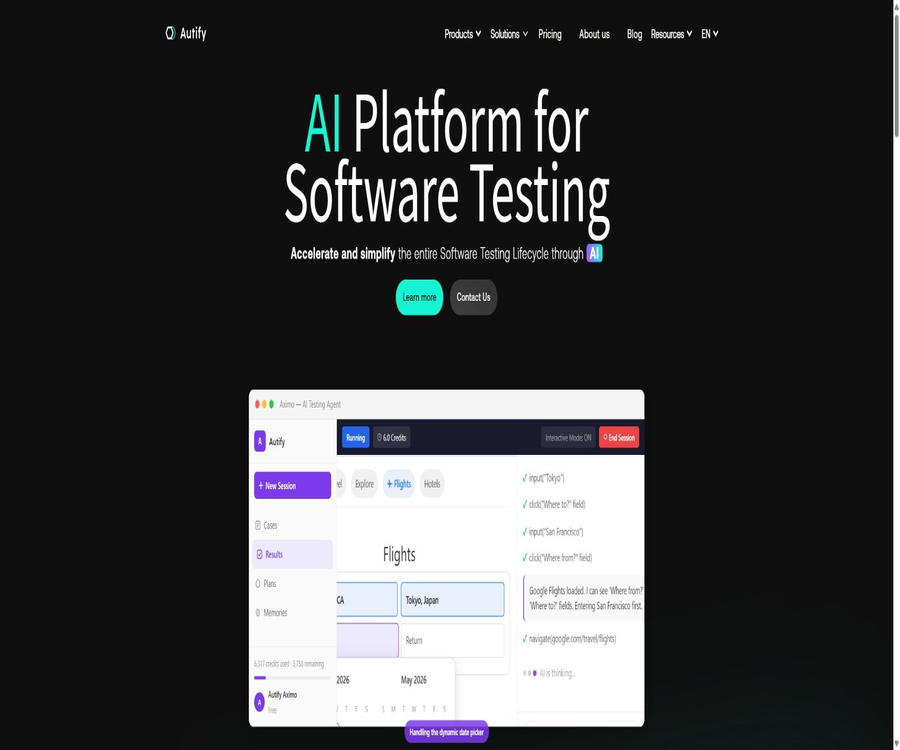This screenshot has height=750, width=900.
Task: Click the purple Autify A icon in sidebar
Action: click(259, 441)
